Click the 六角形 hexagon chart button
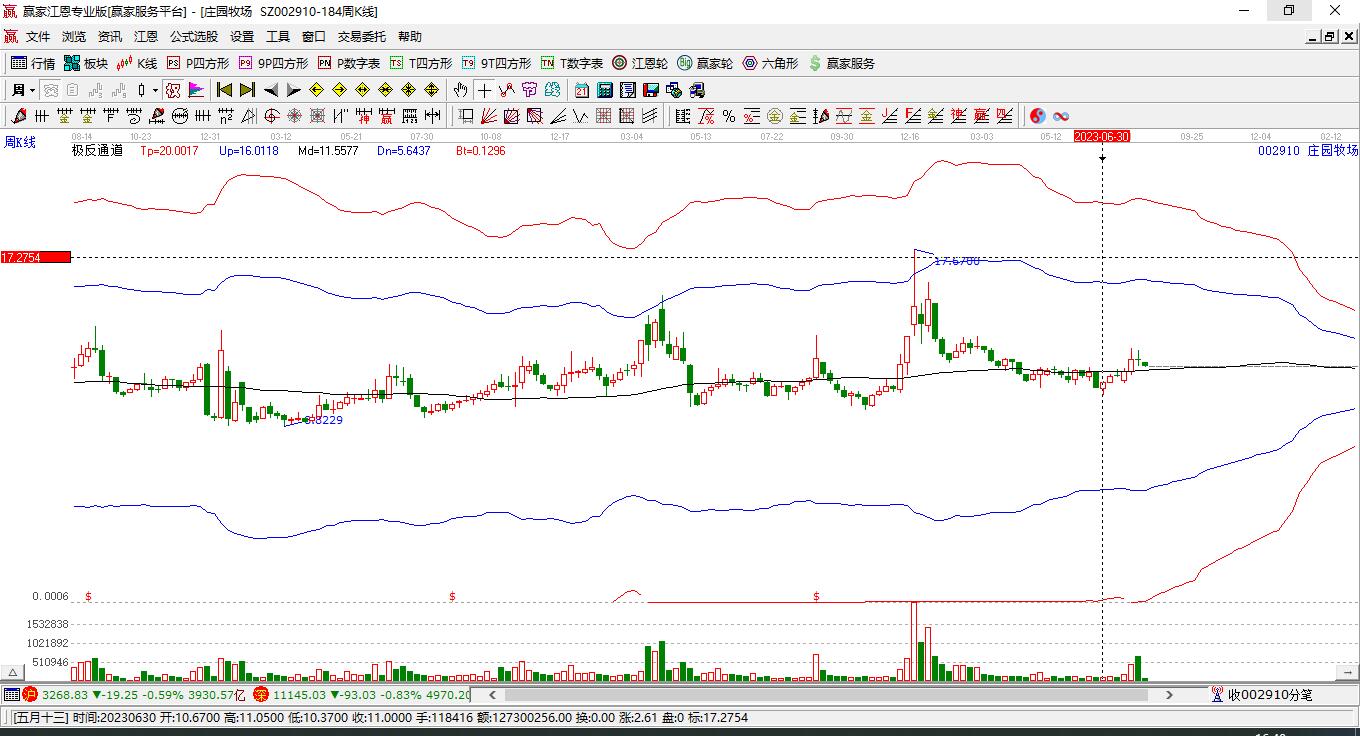The image size is (1360, 736). point(770,63)
